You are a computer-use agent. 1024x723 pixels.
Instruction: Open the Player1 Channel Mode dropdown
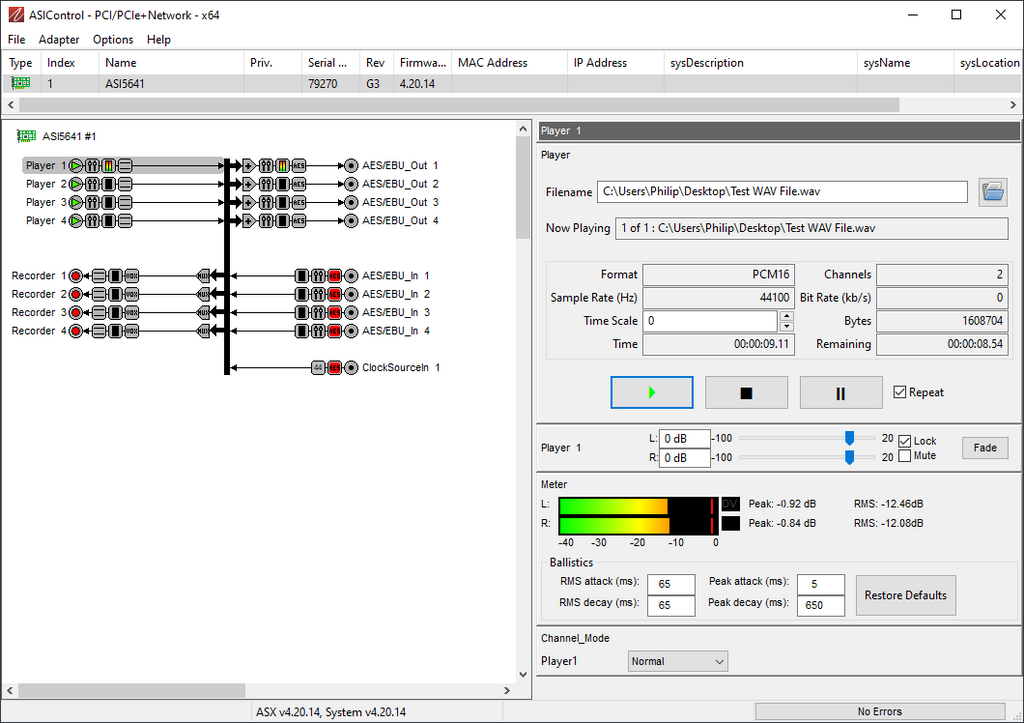(x=678, y=661)
